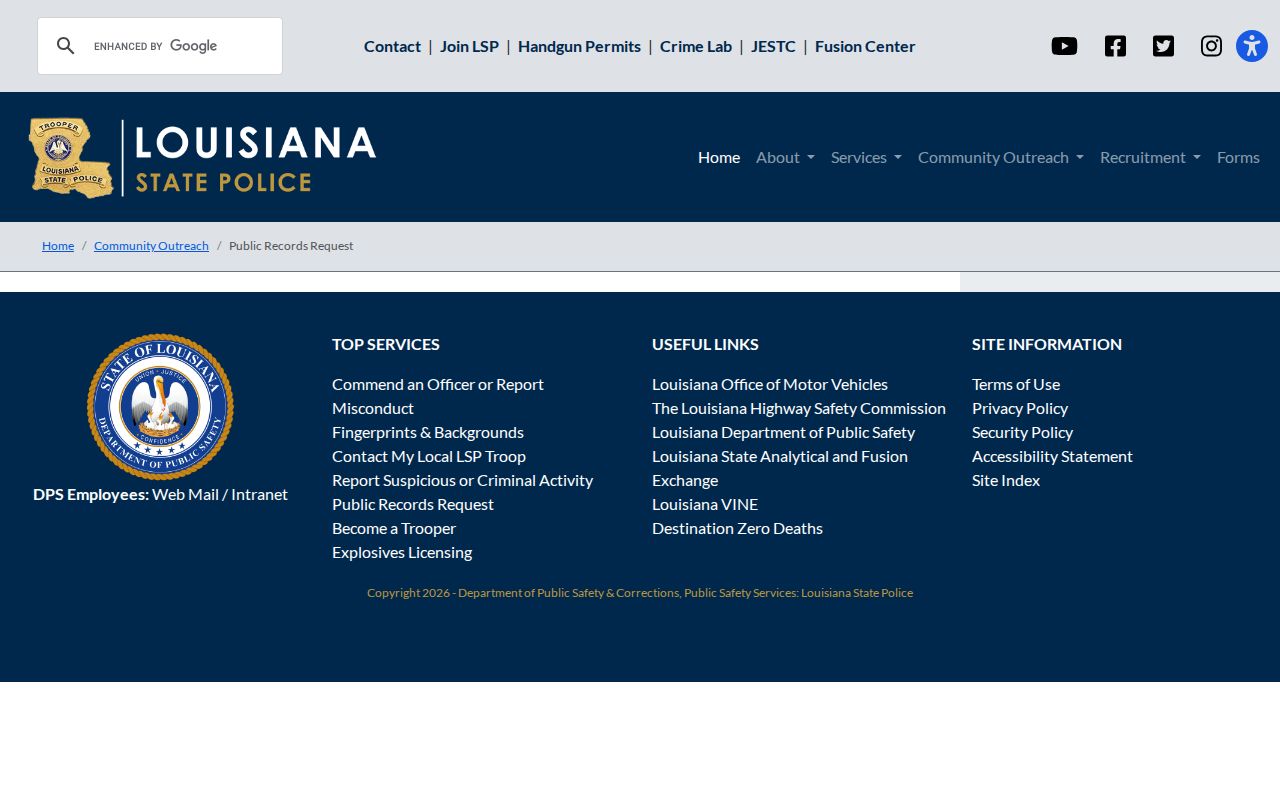Open the accessibility options widget

pyautogui.click(x=1252, y=46)
